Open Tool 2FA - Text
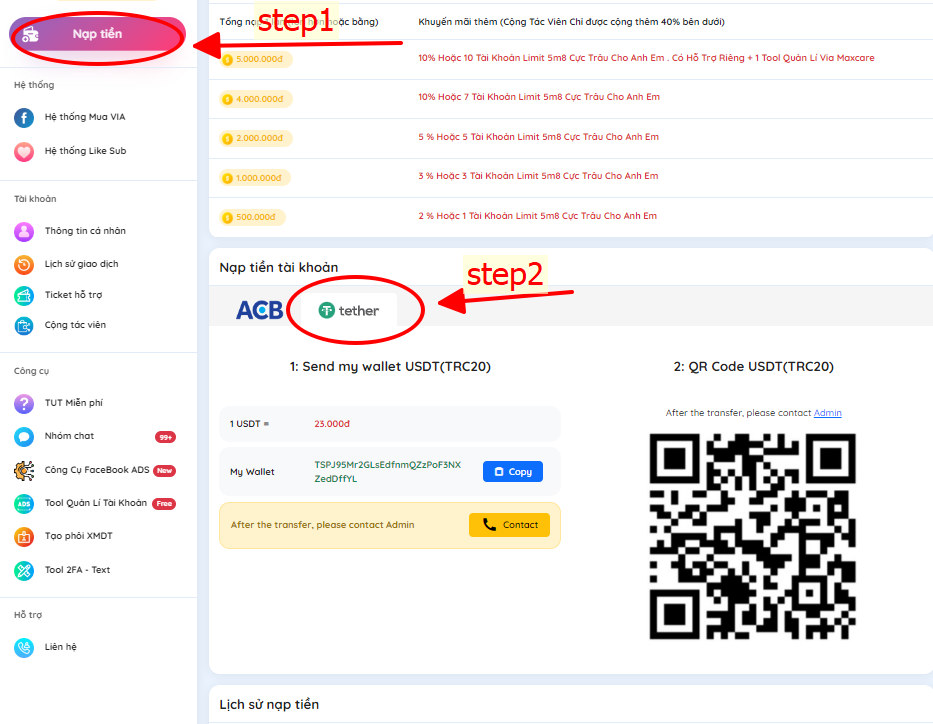 click(x=77, y=570)
